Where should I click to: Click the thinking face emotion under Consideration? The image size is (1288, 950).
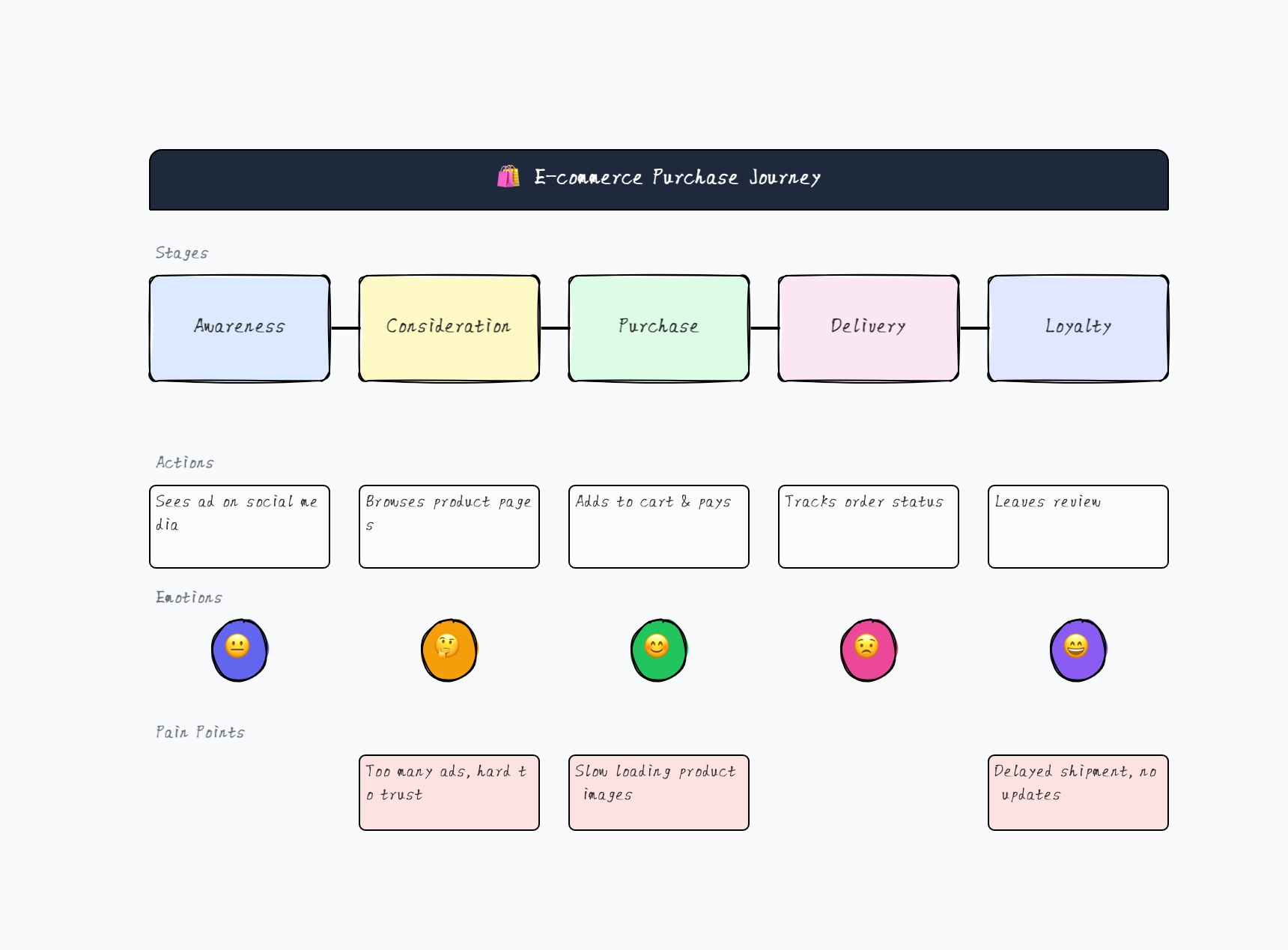click(449, 650)
